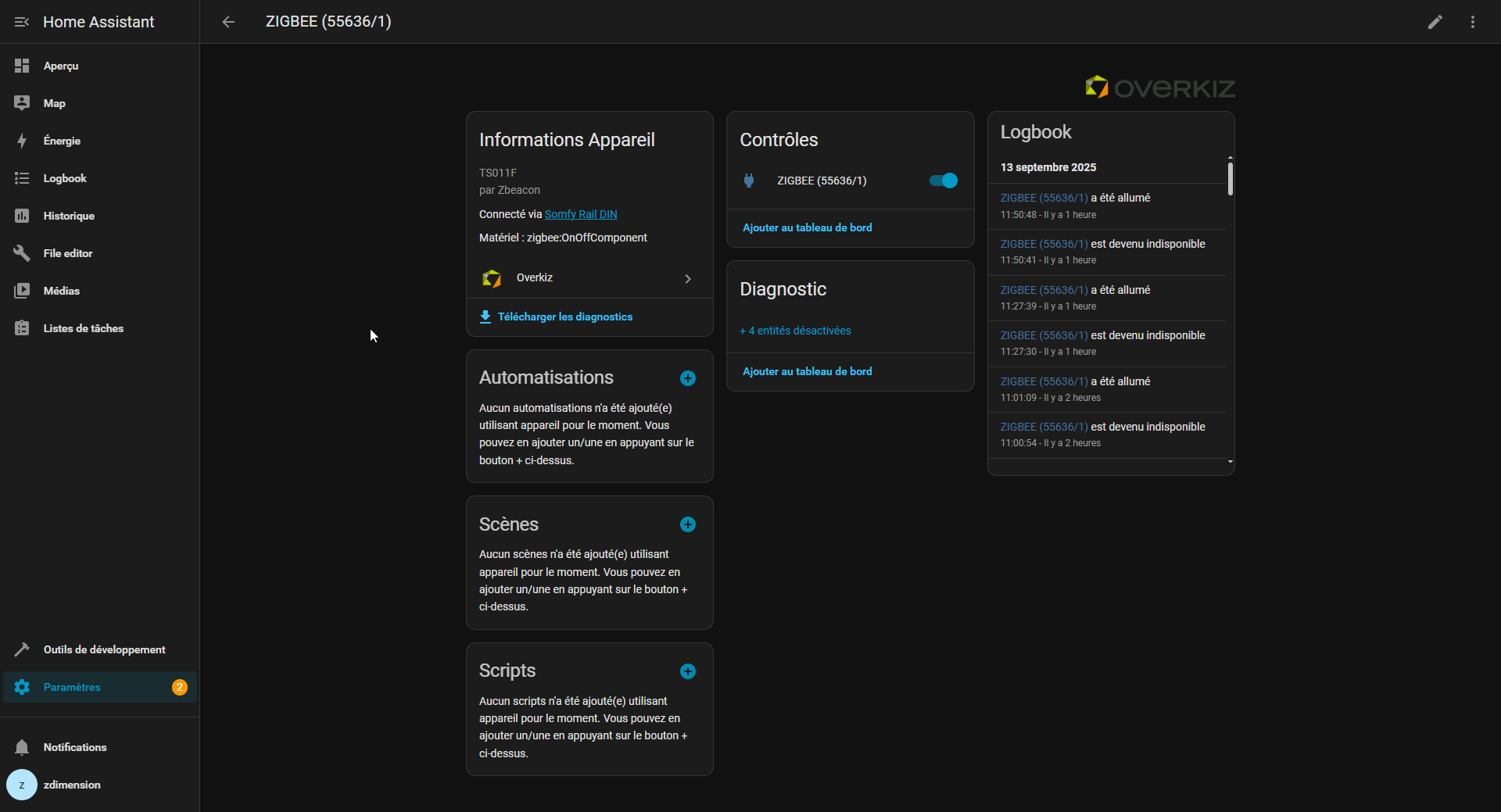Open first ZIGBEE (55636/1) logbook entry link
The height and width of the screenshot is (812, 1501).
pos(1044,198)
